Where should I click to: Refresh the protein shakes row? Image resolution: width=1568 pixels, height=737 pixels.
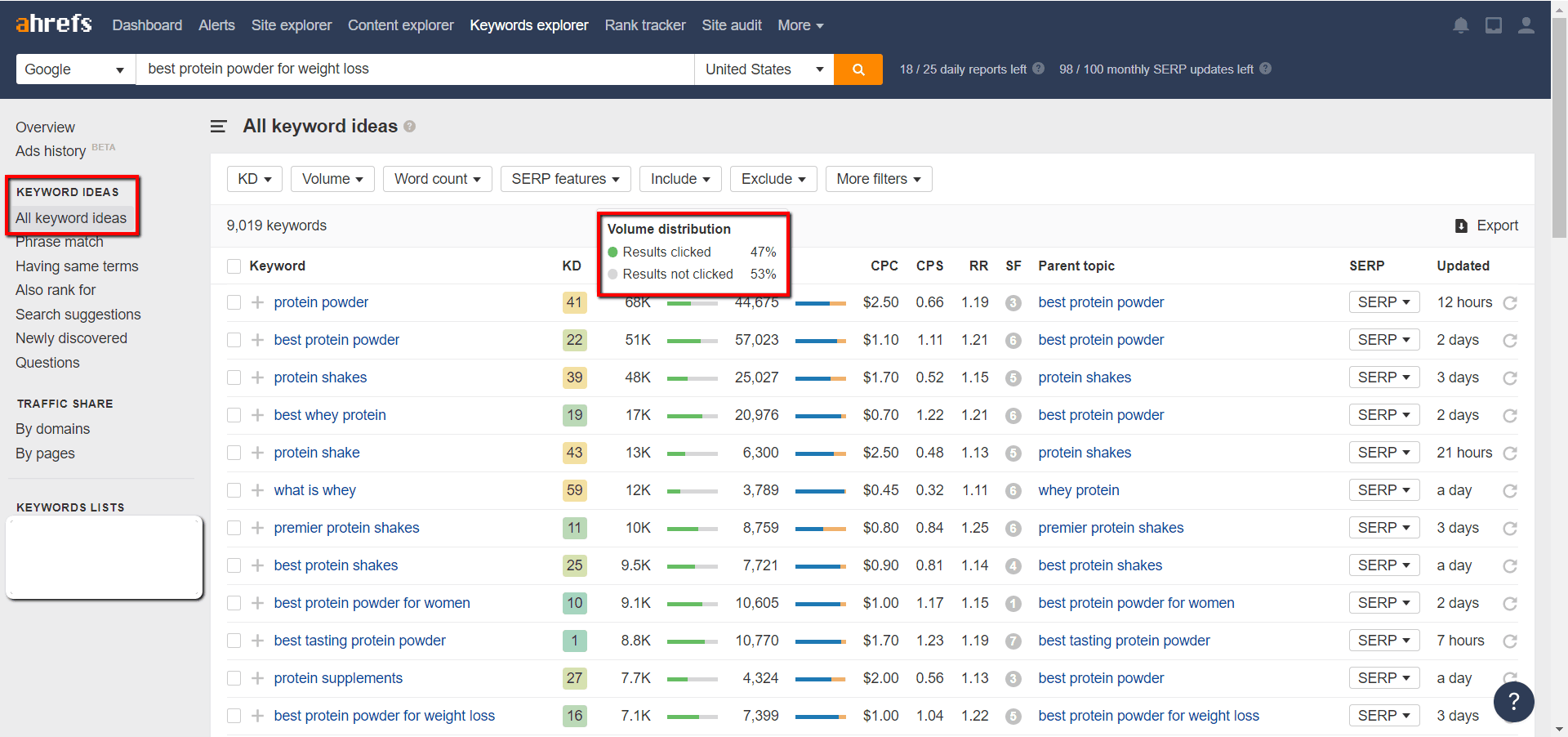coord(1510,378)
